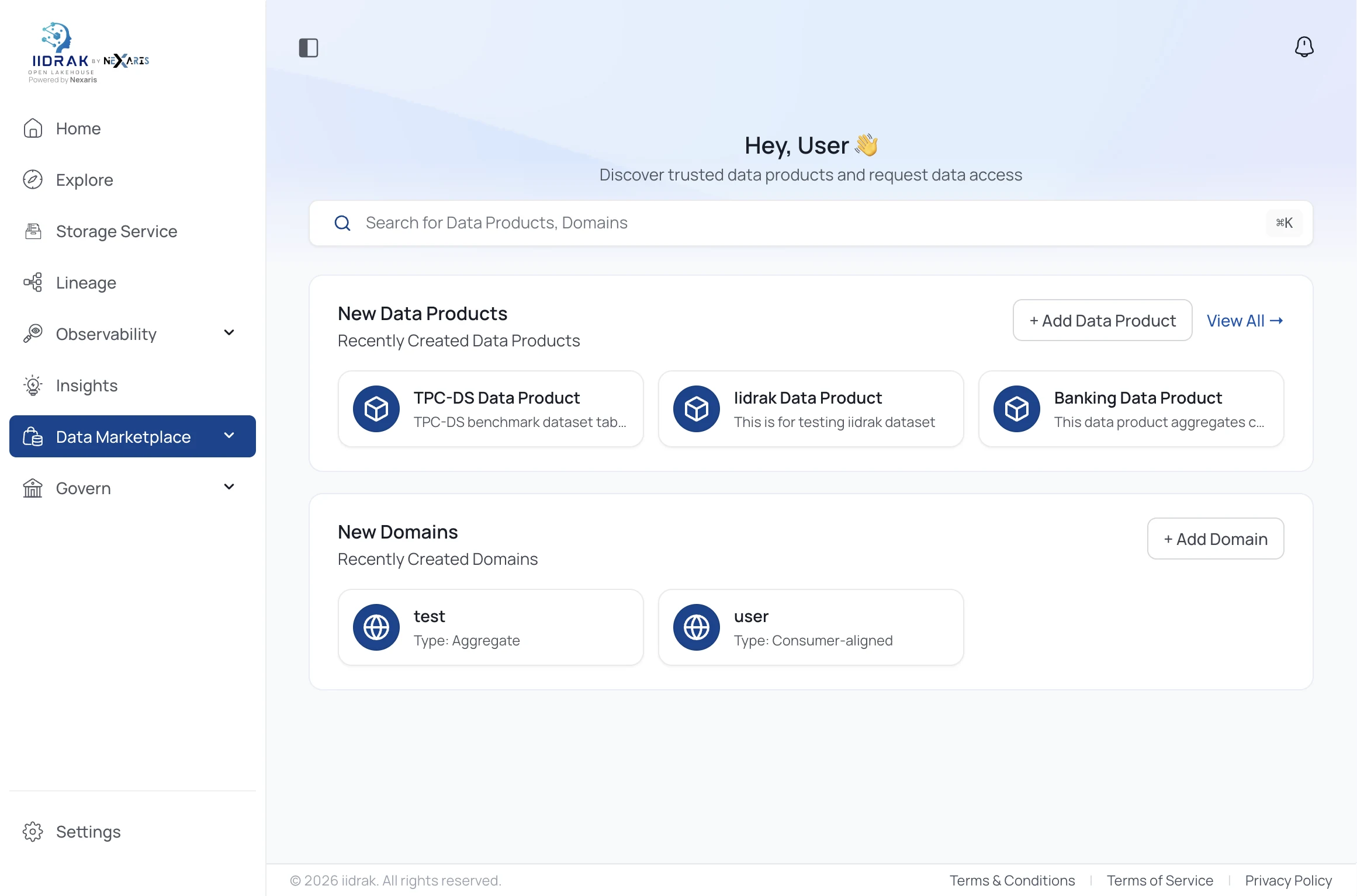Open Storage Service menu item
This screenshot has width=1357, height=896.
133,231
